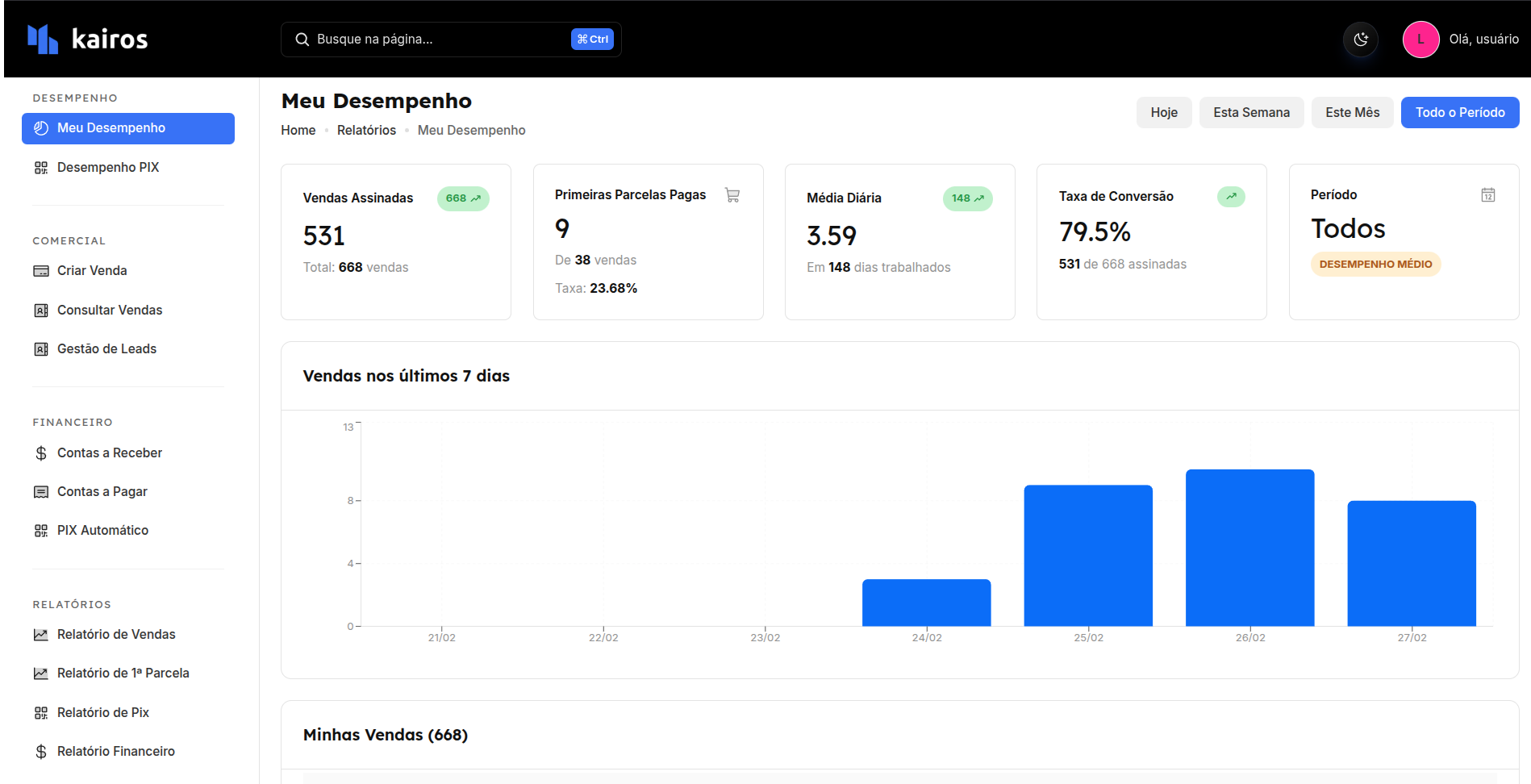This screenshot has width=1531, height=784.
Task: Click the Kairos logo icon
Action: coord(43,39)
